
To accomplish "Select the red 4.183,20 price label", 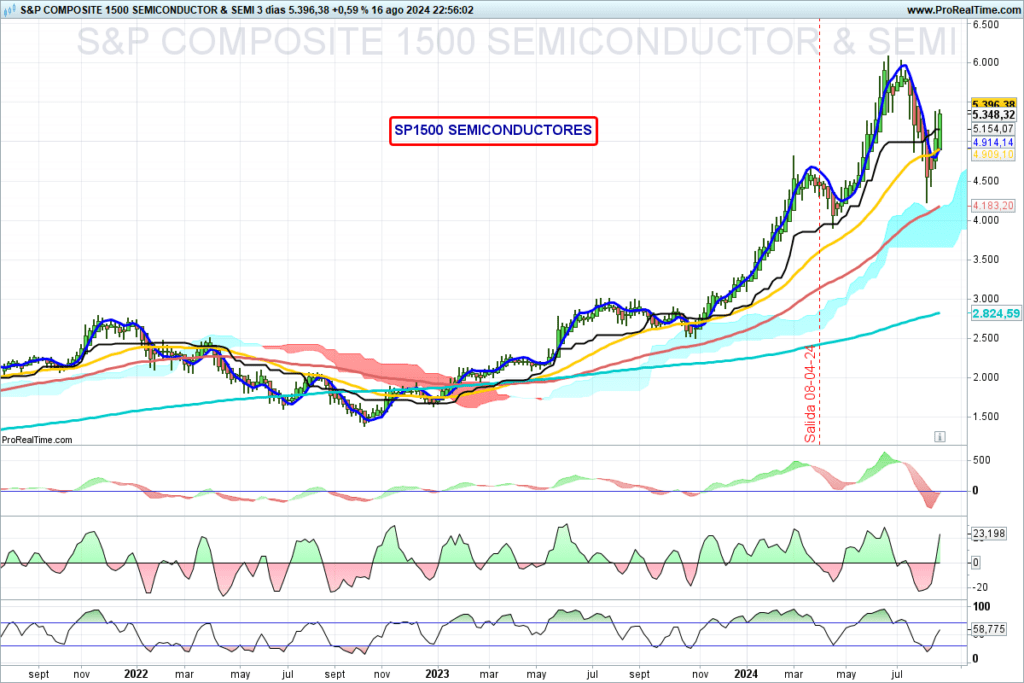I will click(x=993, y=206).
